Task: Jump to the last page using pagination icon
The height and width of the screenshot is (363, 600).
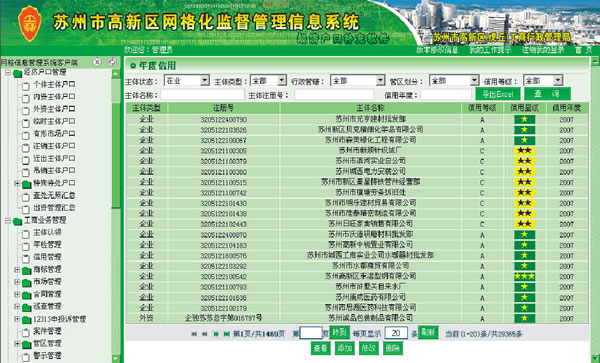Action: (227, 334)
